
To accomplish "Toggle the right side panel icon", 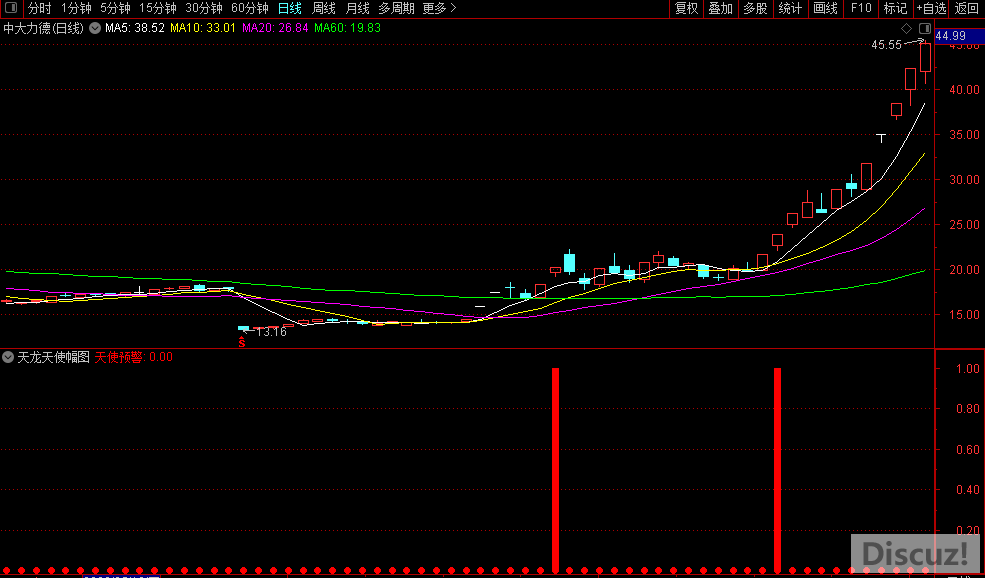I will coord(925,28).
